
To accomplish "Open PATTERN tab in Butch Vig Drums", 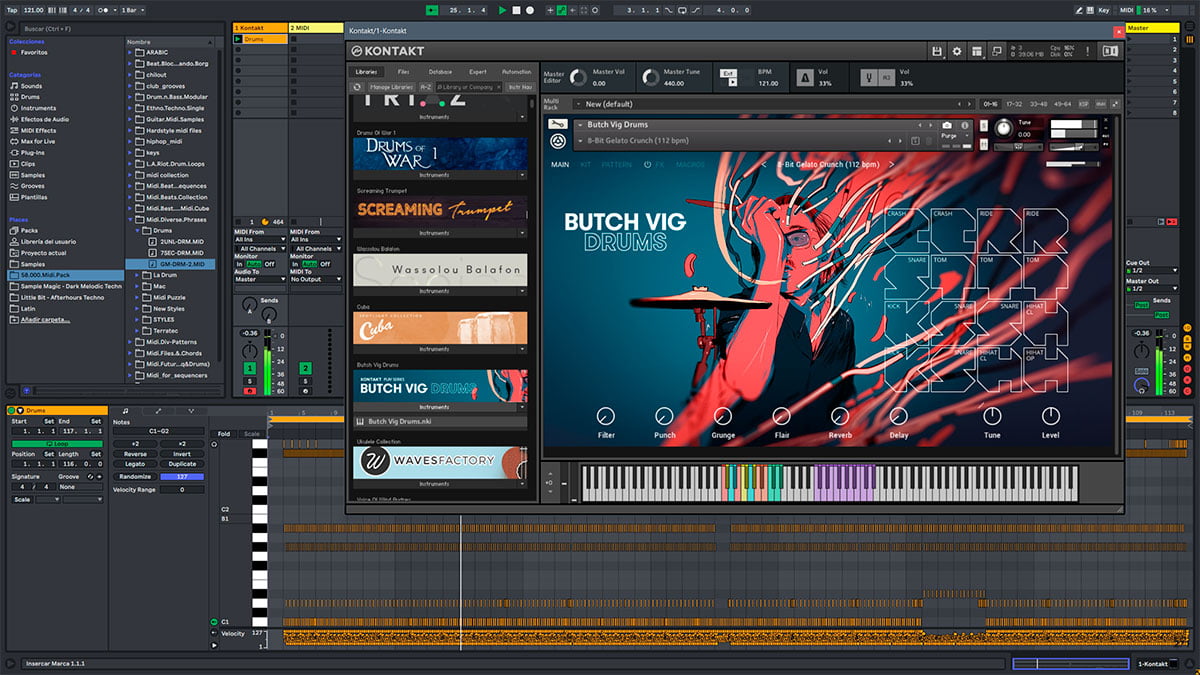I will click(616, 164).
